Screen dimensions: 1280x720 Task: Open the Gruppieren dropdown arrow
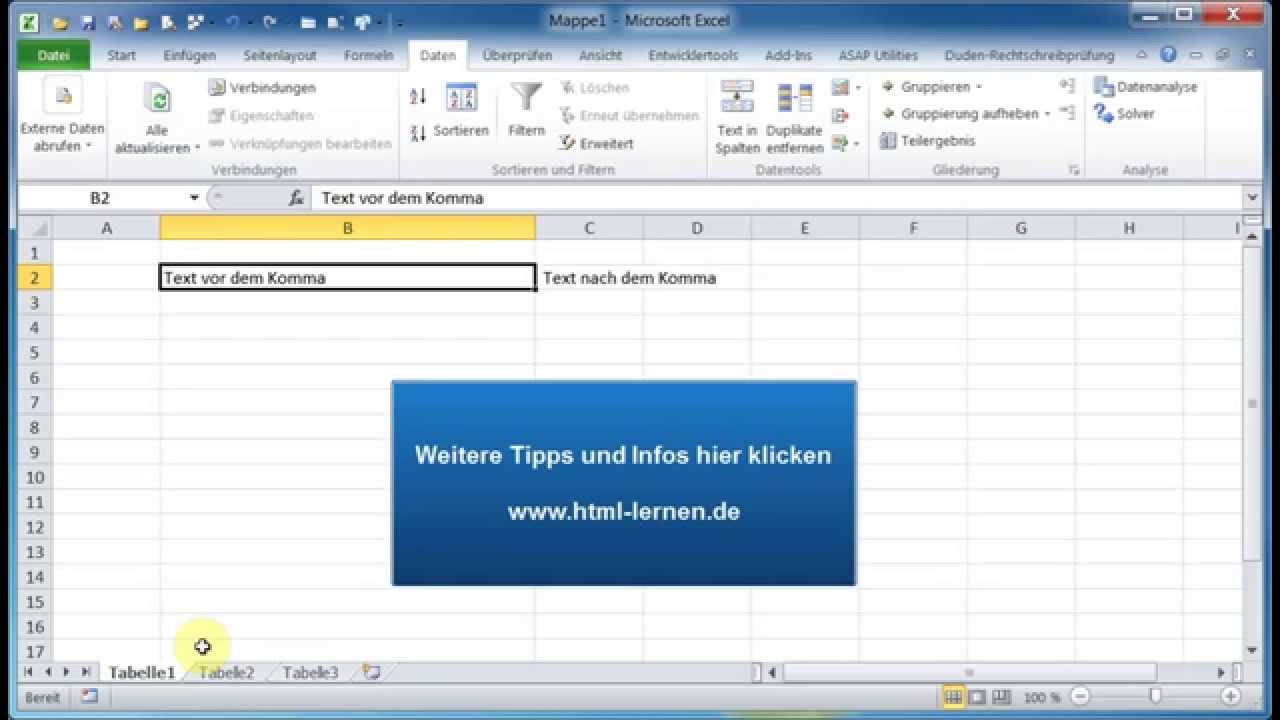point(978,87)
